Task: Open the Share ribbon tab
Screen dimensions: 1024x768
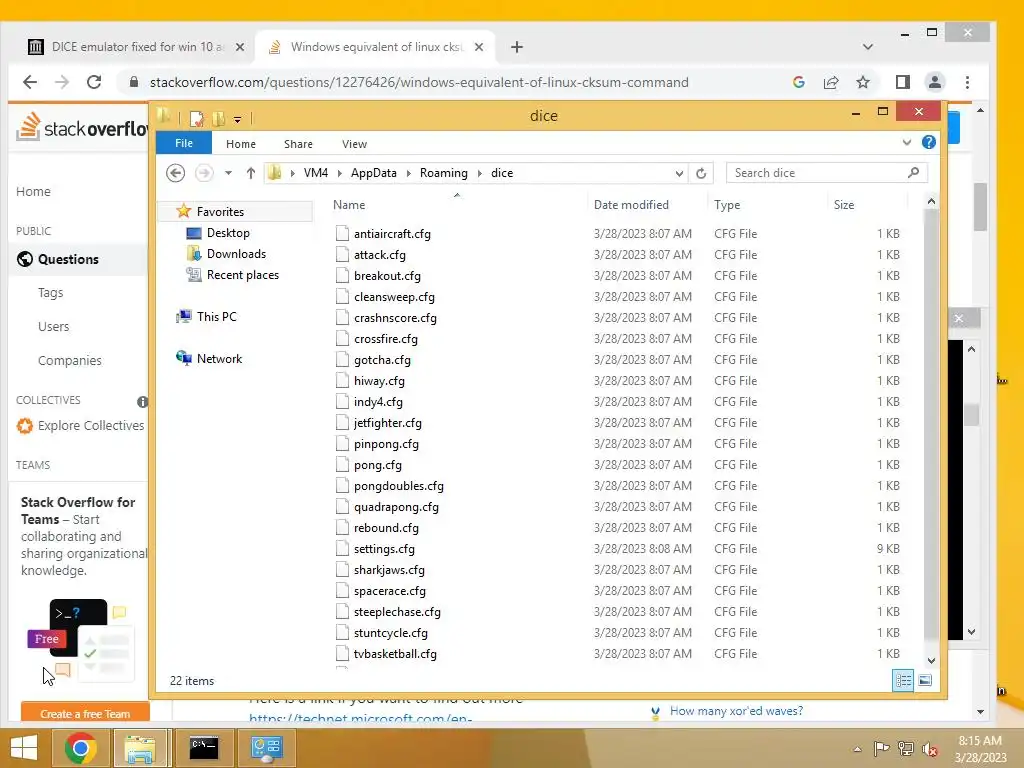Action: click(x=298, y=144)
